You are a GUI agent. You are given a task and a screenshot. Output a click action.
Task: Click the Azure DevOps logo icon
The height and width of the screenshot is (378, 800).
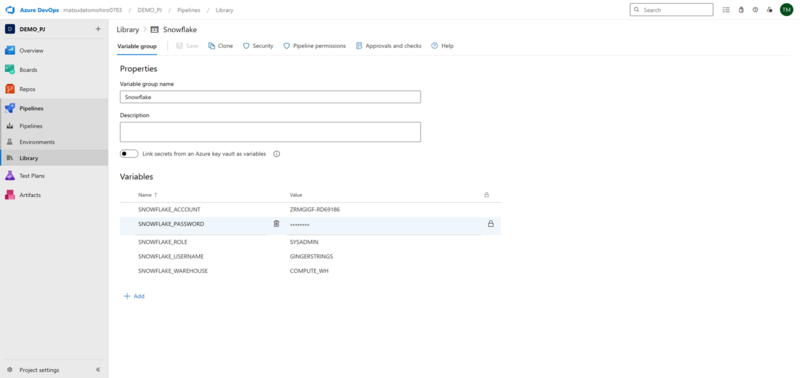point(10,10)
